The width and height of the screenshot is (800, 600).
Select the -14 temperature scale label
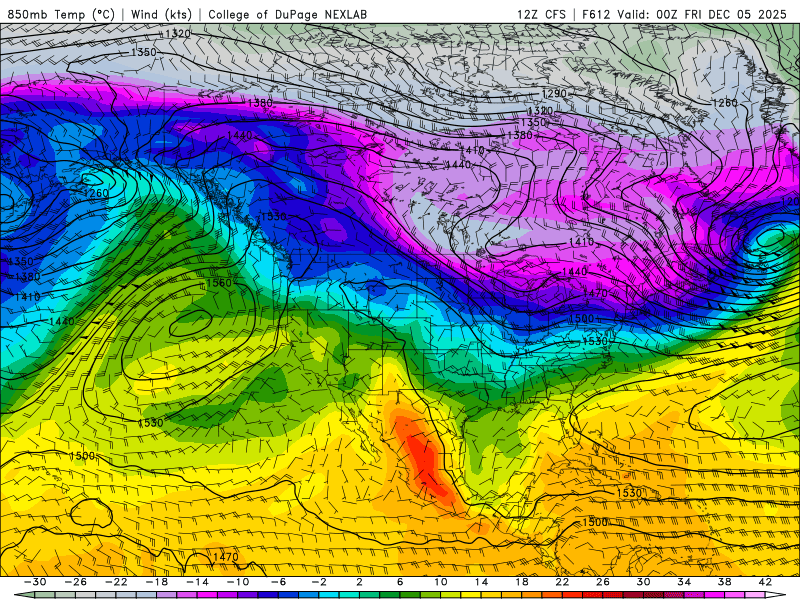(197, 582)
